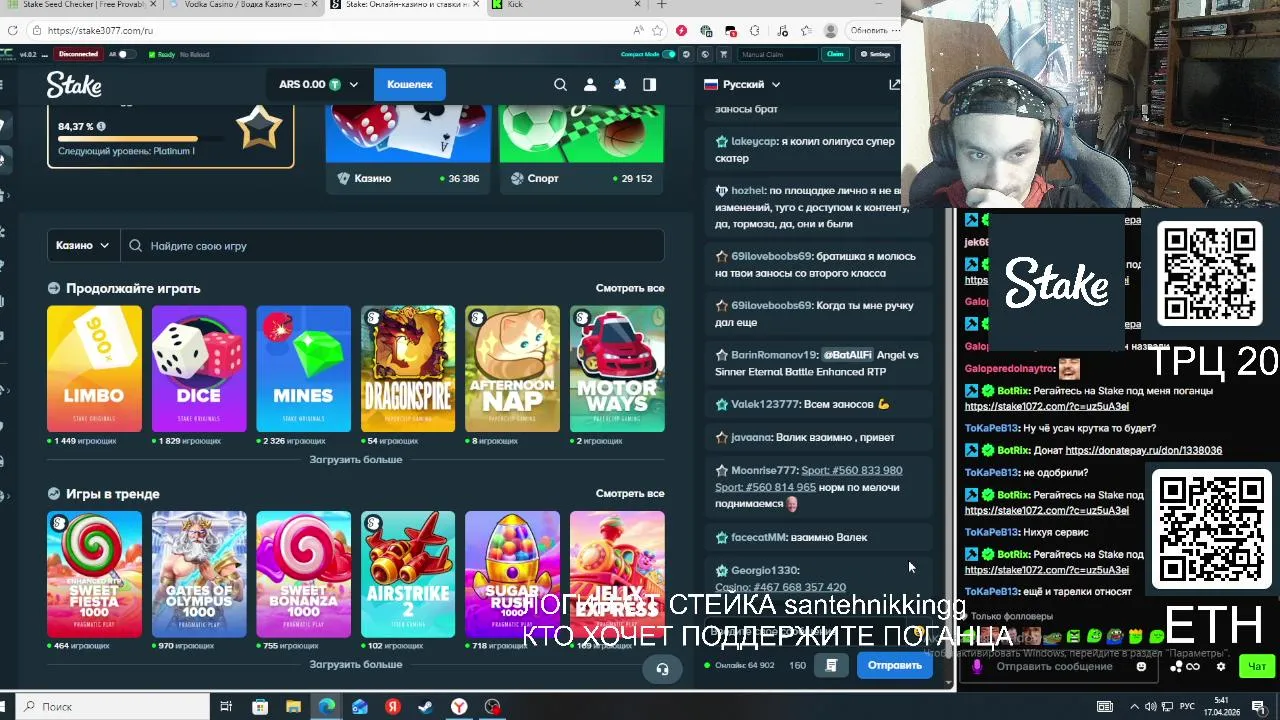Click Смотреть все for Игры в тренде

pyautogui.click(x=630, y=494)
